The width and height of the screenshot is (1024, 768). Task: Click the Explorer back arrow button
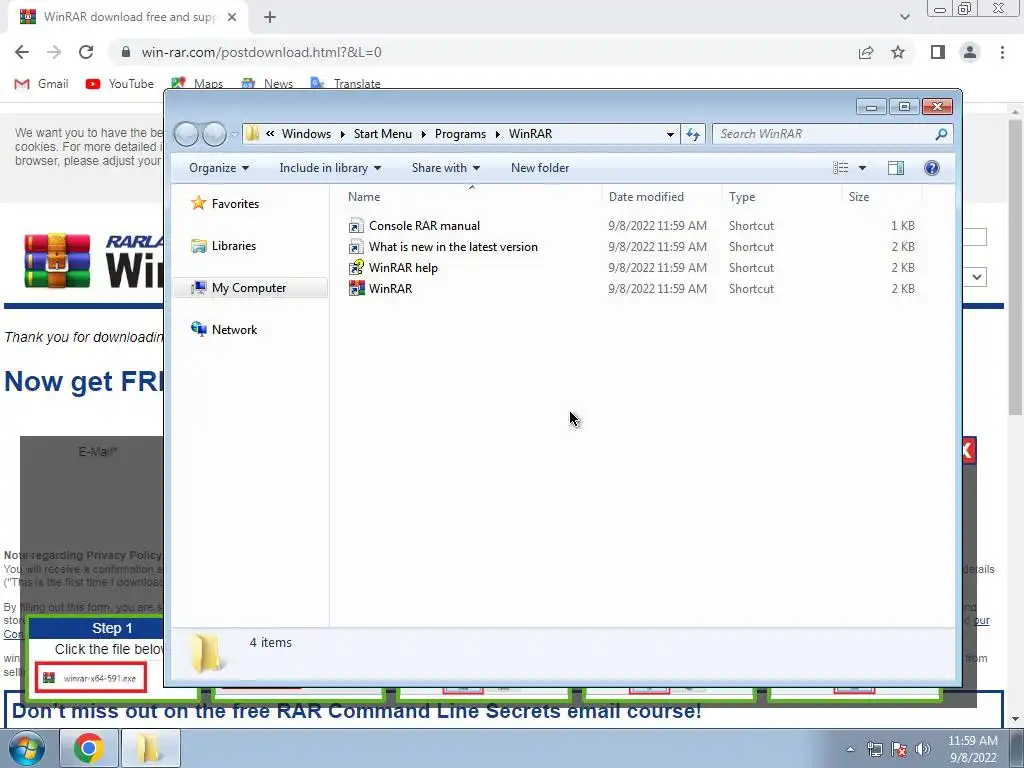pos(187,134)
